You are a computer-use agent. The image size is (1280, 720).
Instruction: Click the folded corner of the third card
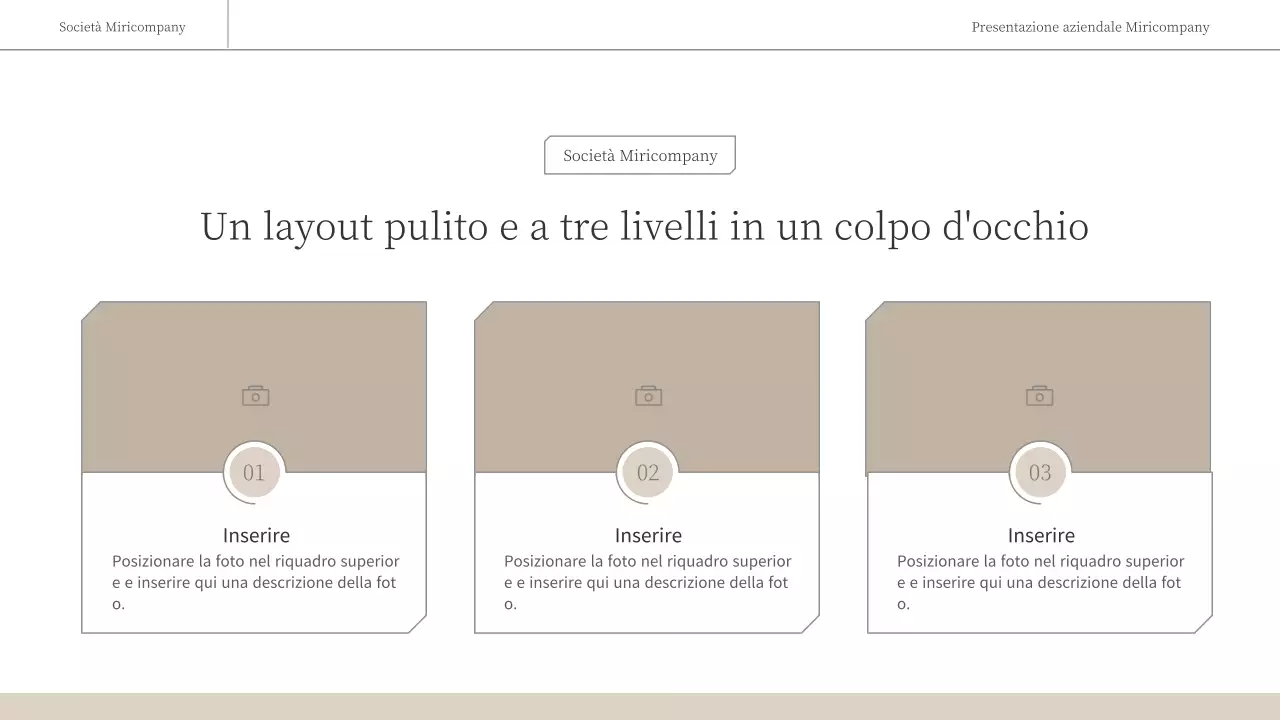pos(1201,624)
